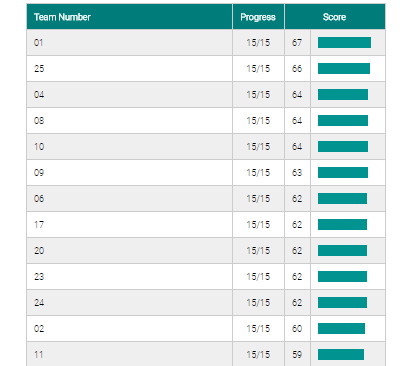Select team 01 row
This screenshot has width=417, height=366.
206,42
